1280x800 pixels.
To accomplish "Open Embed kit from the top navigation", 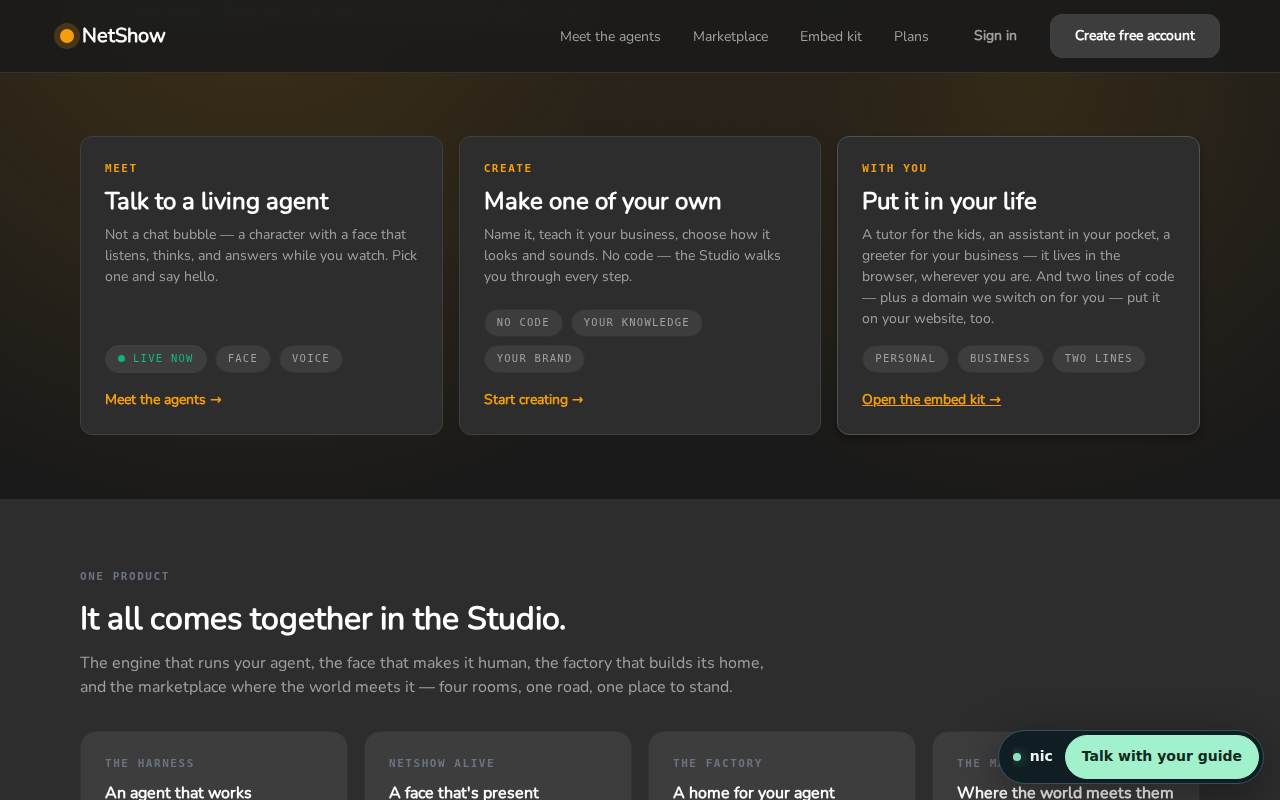I will pyautogui.click(x=831, y=36).
